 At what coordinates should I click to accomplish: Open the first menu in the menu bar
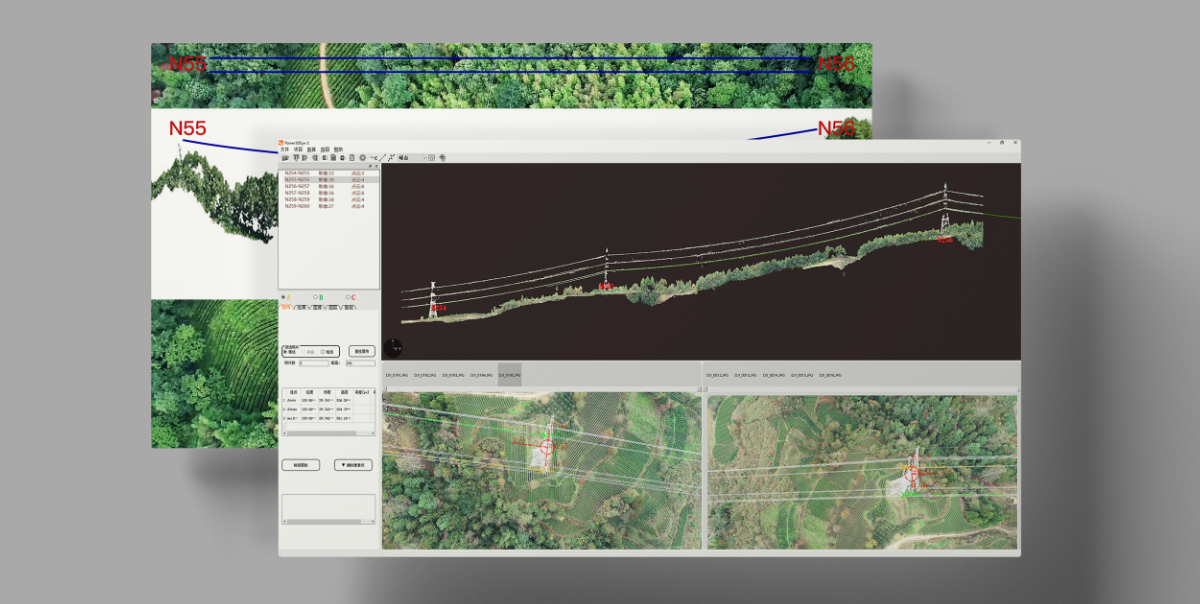(x=284, y=149)
